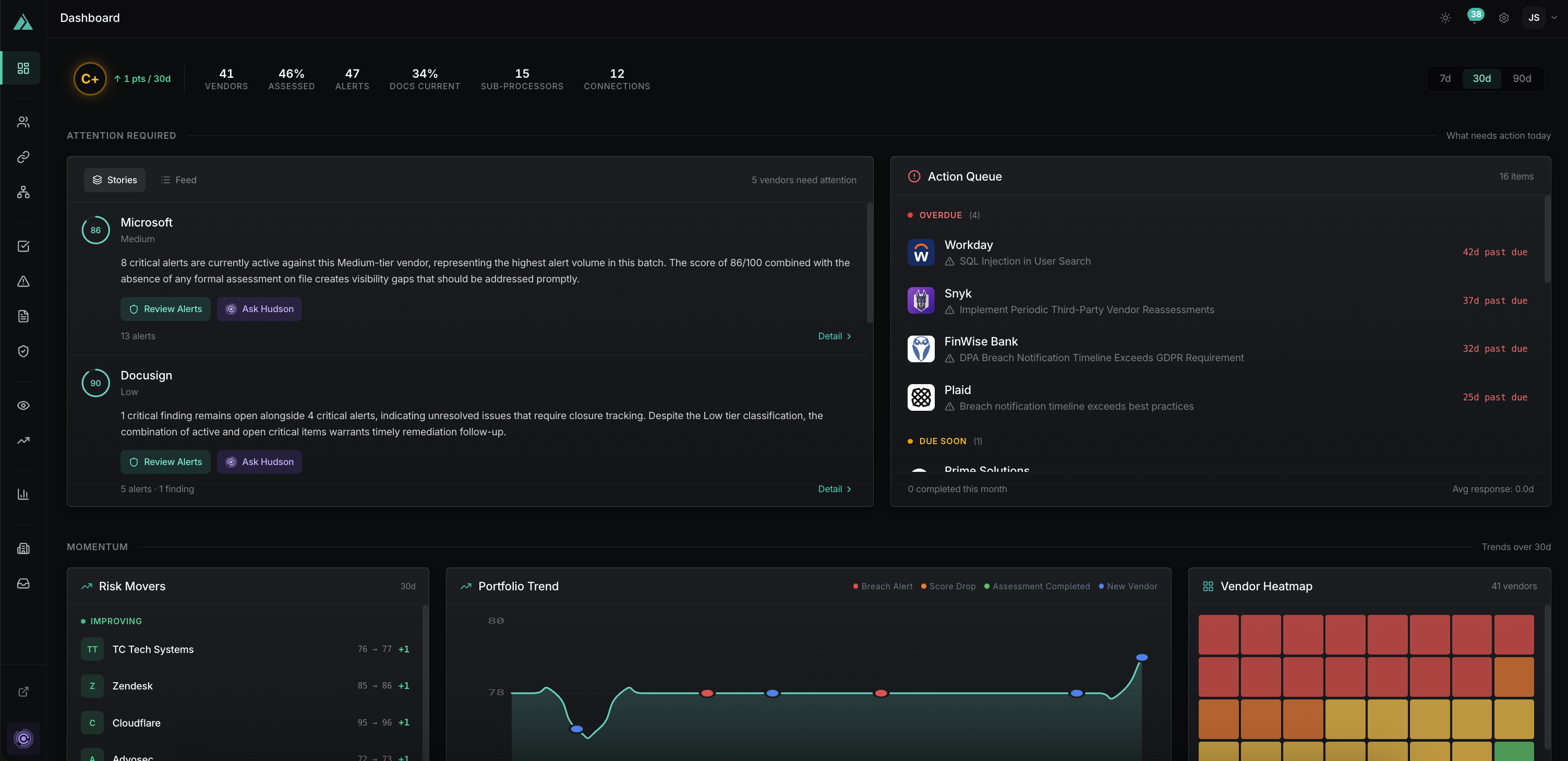
Task: Open the document sidebar icon
Action: click(23, 316)
